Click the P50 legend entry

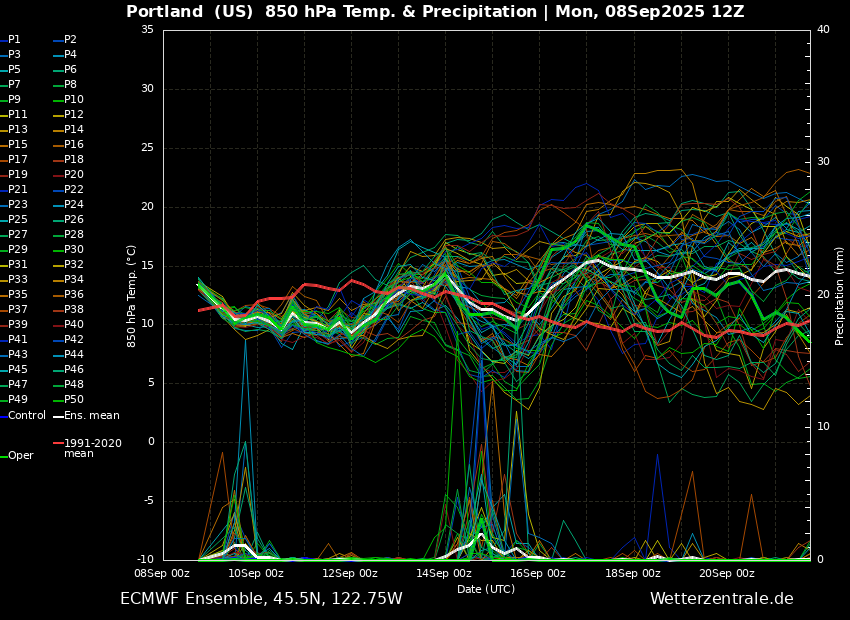[74, 400]
